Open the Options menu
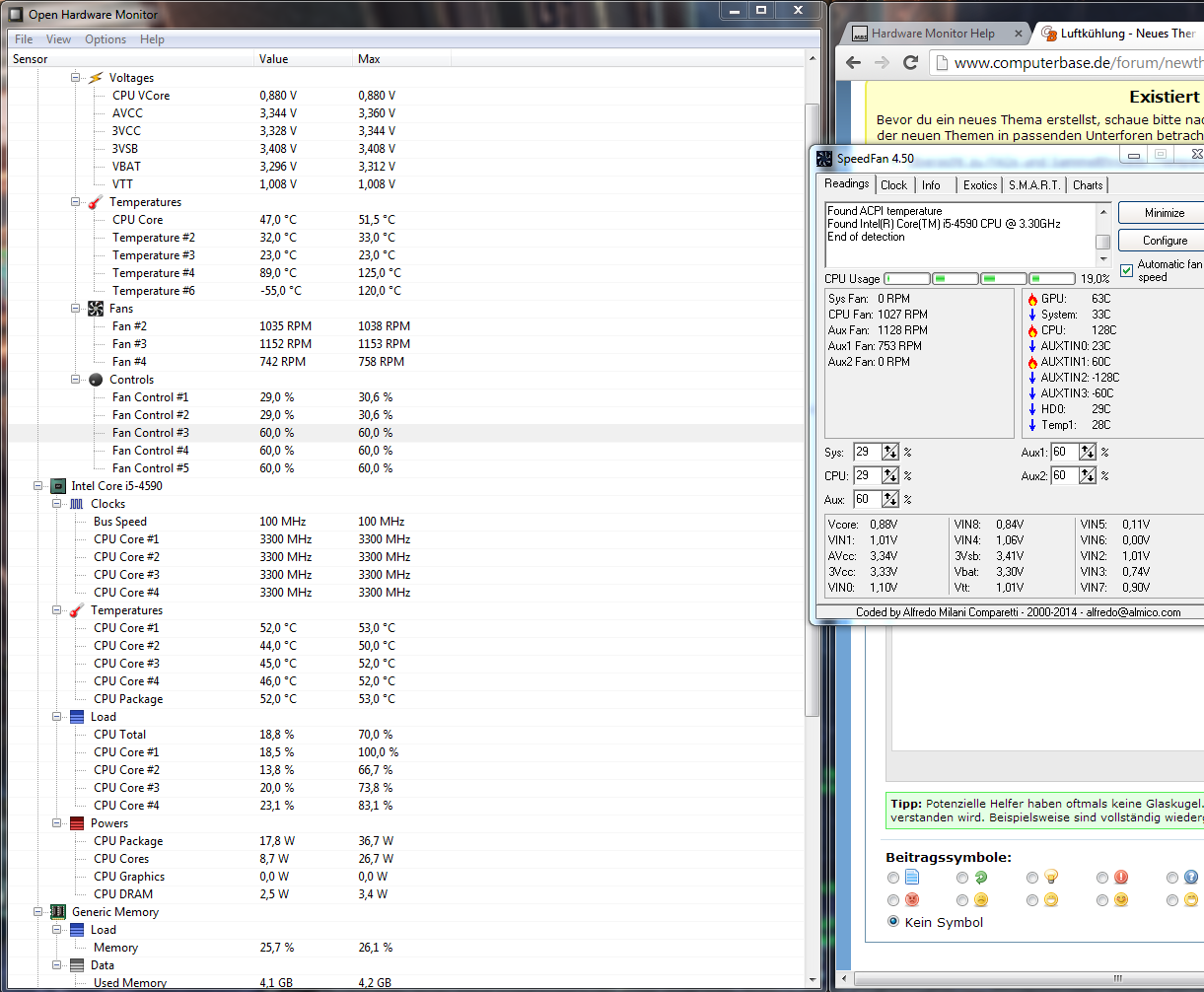 point(106,39)
